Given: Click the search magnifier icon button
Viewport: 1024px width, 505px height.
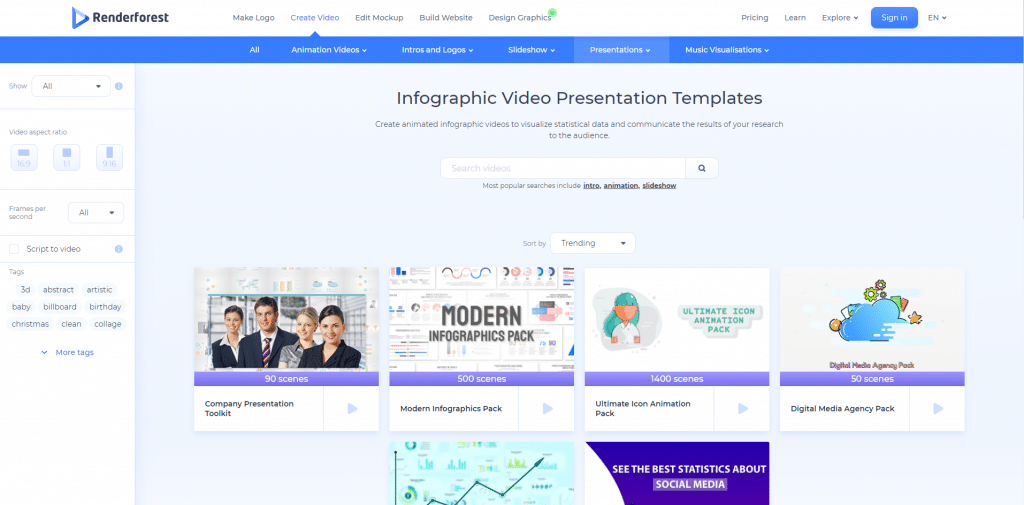Looking at the screenshot, I should 702,168.
